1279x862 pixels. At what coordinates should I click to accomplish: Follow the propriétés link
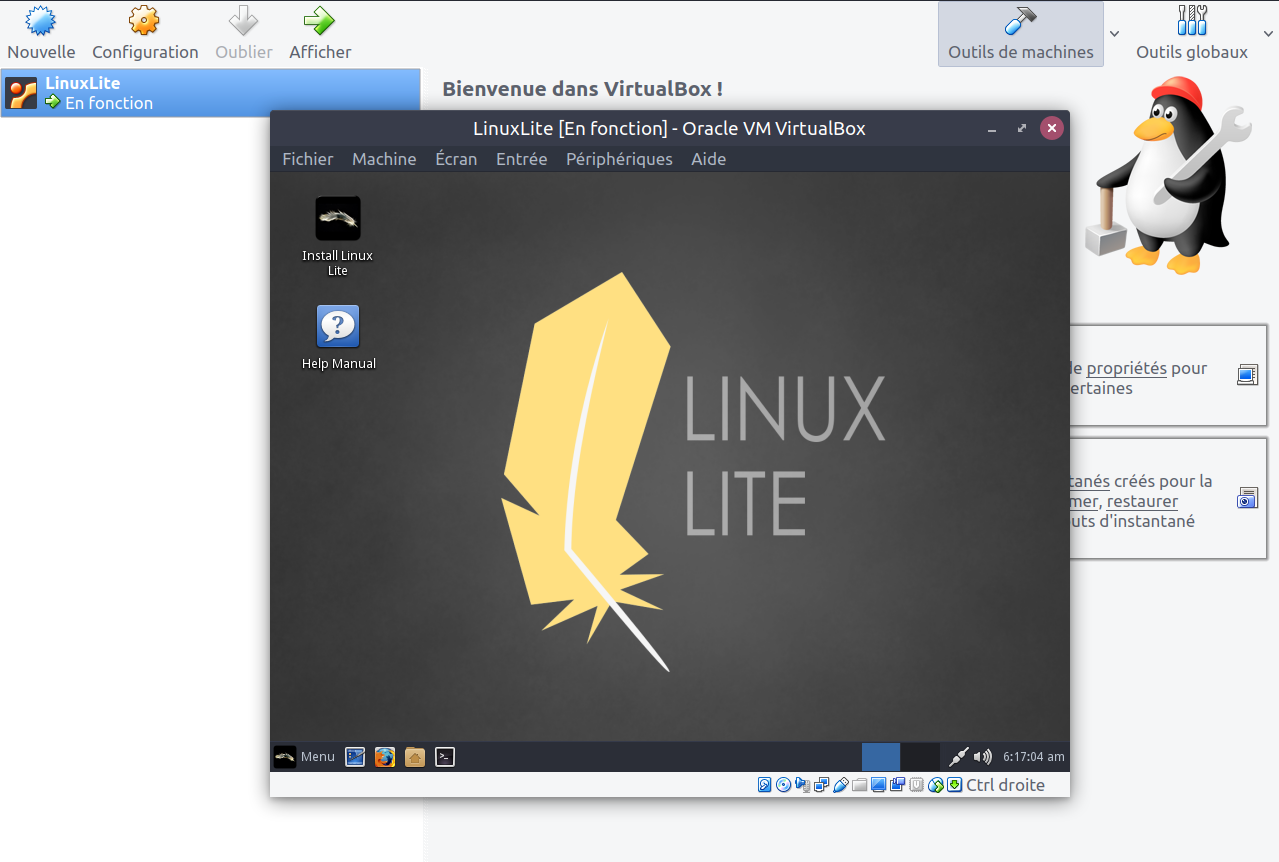click(1126, 369)
